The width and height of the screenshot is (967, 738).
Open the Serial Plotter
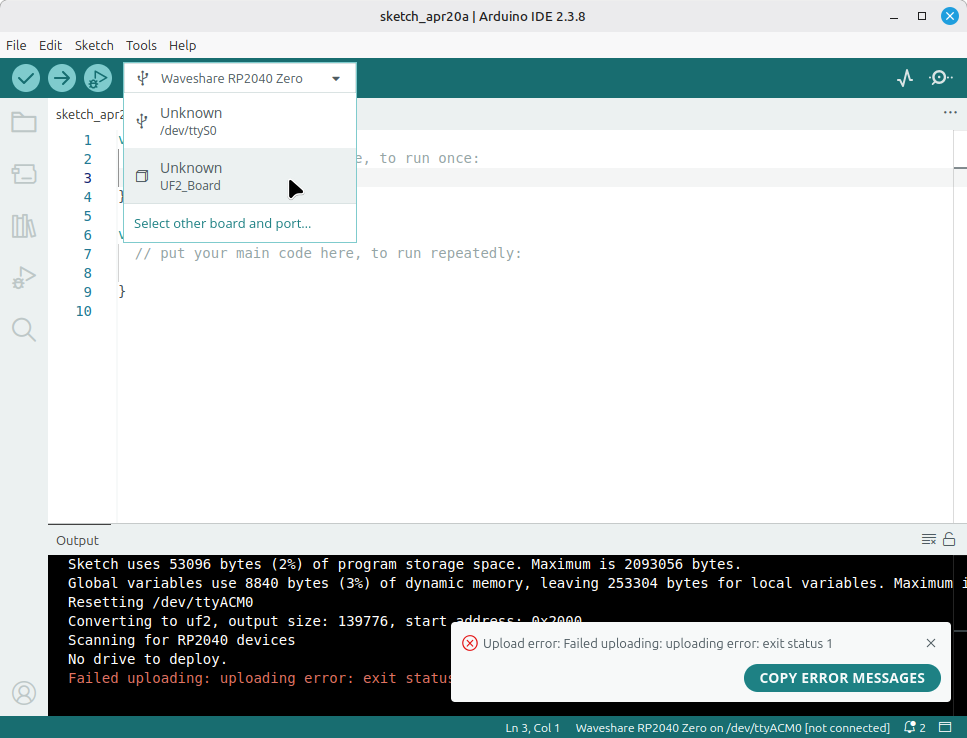[x=905, y=78]
